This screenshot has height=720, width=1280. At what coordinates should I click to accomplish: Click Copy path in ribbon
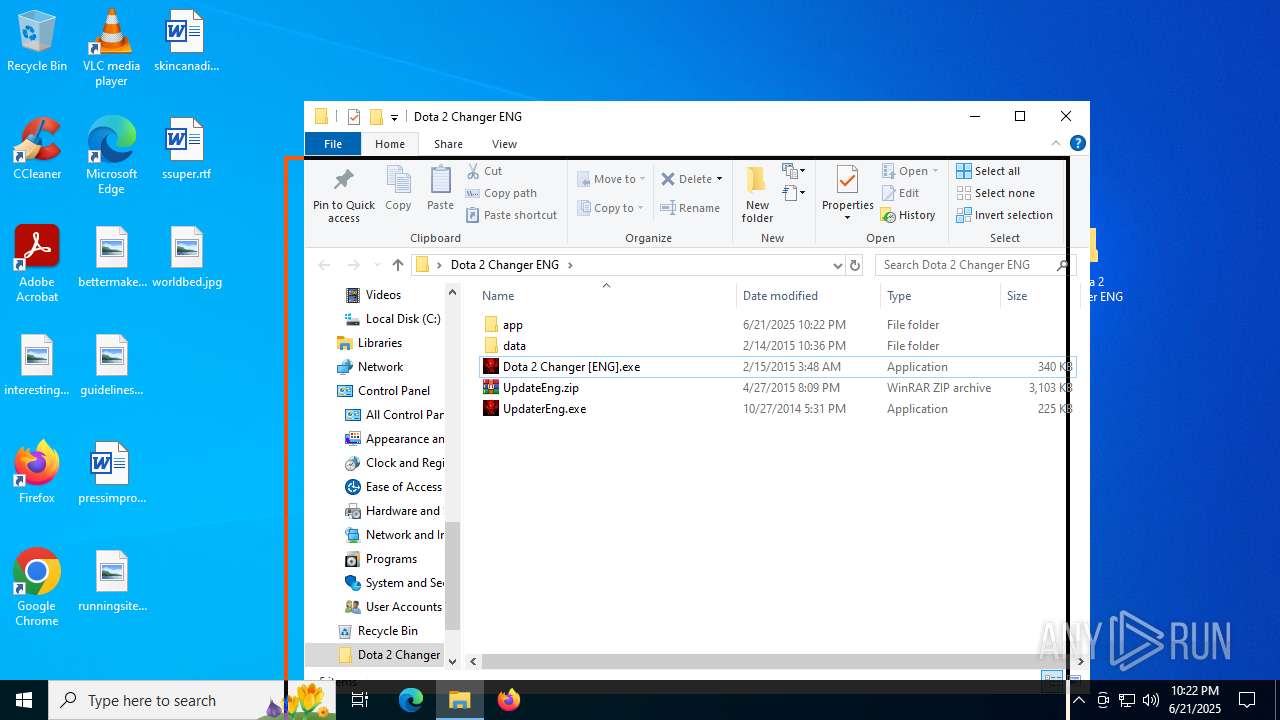point(501,193)
